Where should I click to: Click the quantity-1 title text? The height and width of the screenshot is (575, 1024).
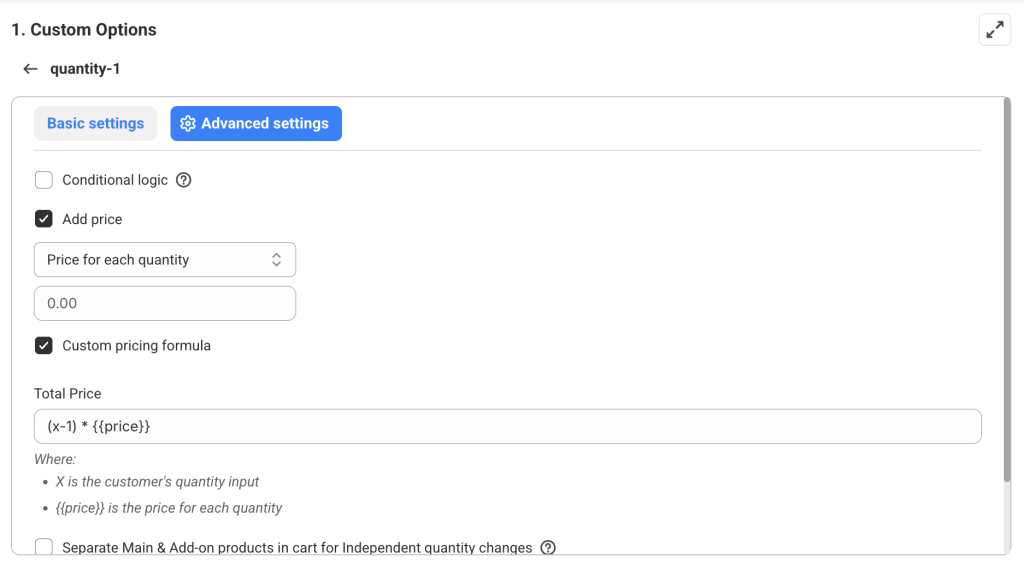click(x=85, y=69)
